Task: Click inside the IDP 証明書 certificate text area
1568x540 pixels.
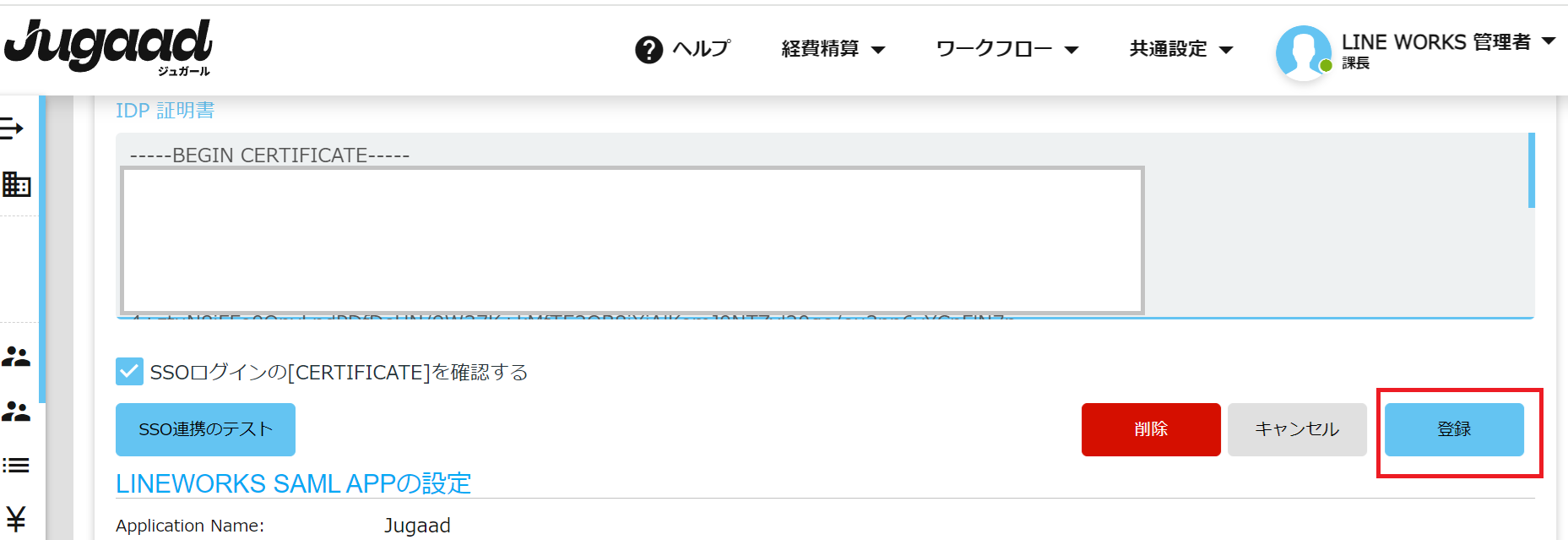Action: click(825, 226)
